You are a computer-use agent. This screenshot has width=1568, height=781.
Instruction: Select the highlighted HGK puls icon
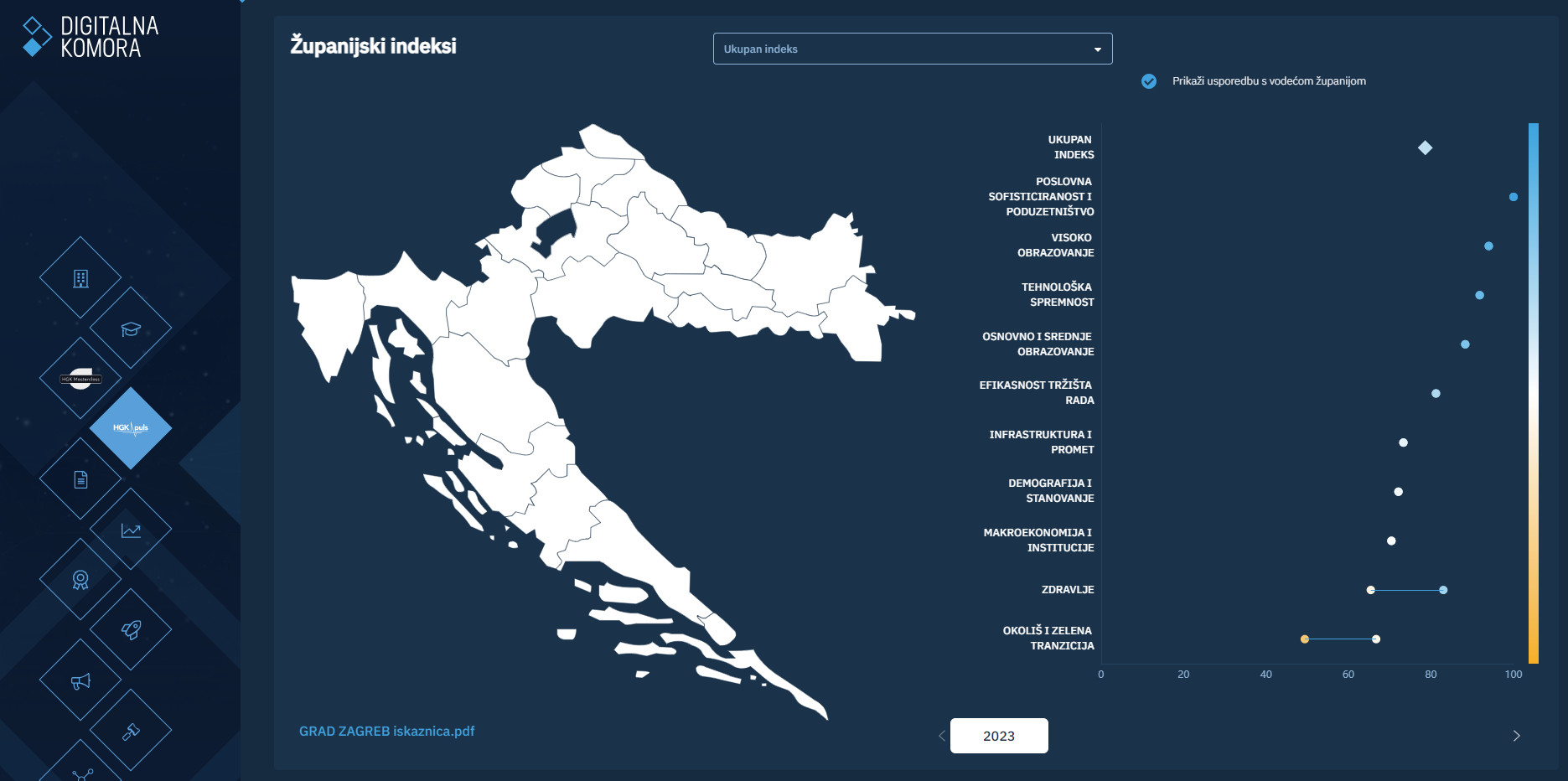pyautogui.click(x=132, y=428)
